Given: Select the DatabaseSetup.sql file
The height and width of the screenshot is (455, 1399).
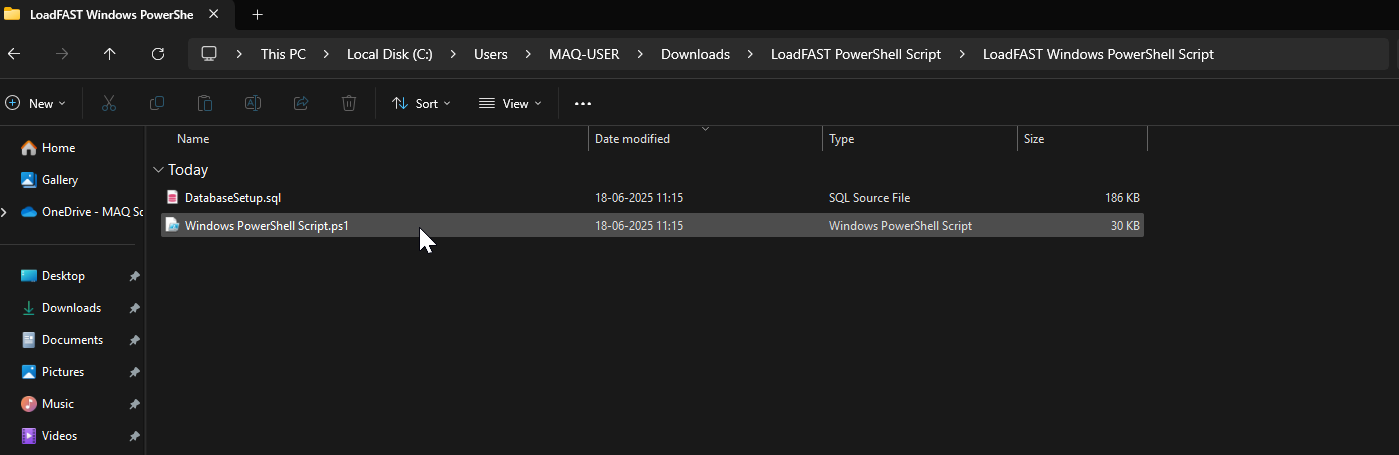Looking at the screenshot, I should [x=232, y=198].
